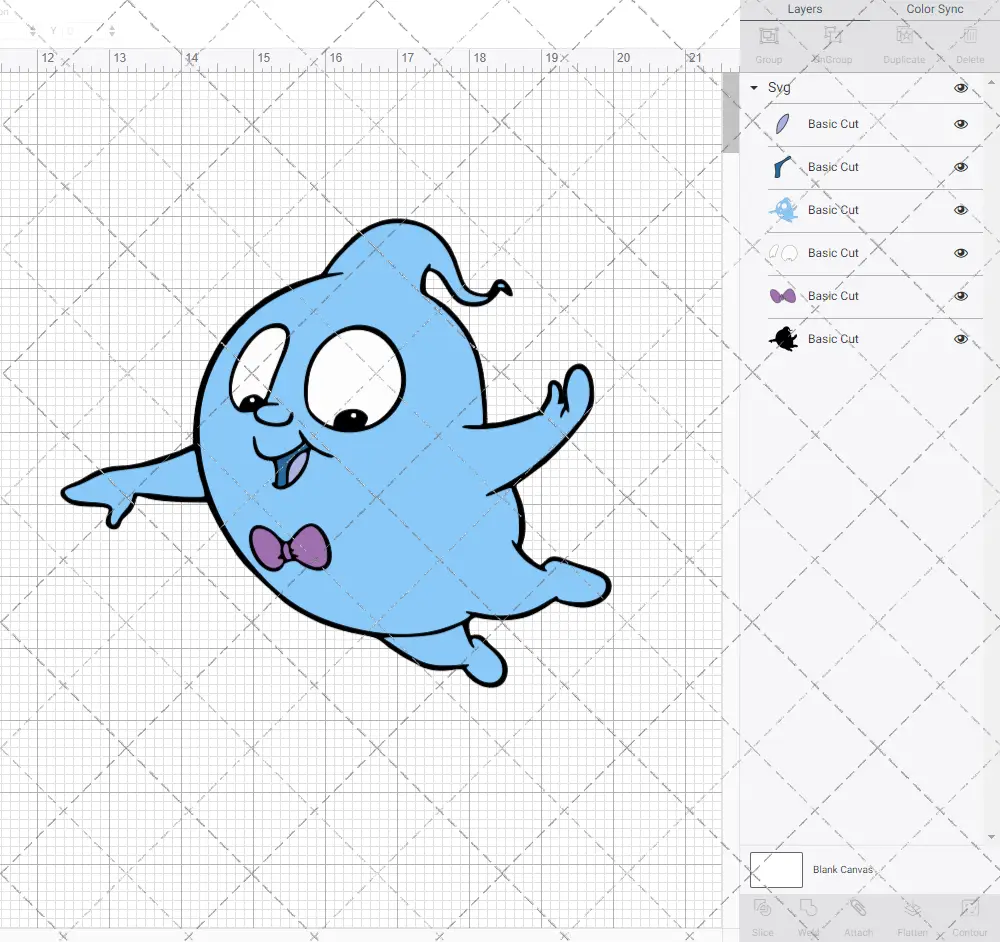Toggle visibility of black silhouette layer
This screenshot has width=1000, height=942.
pyautogui.click(x=961, y=339)
